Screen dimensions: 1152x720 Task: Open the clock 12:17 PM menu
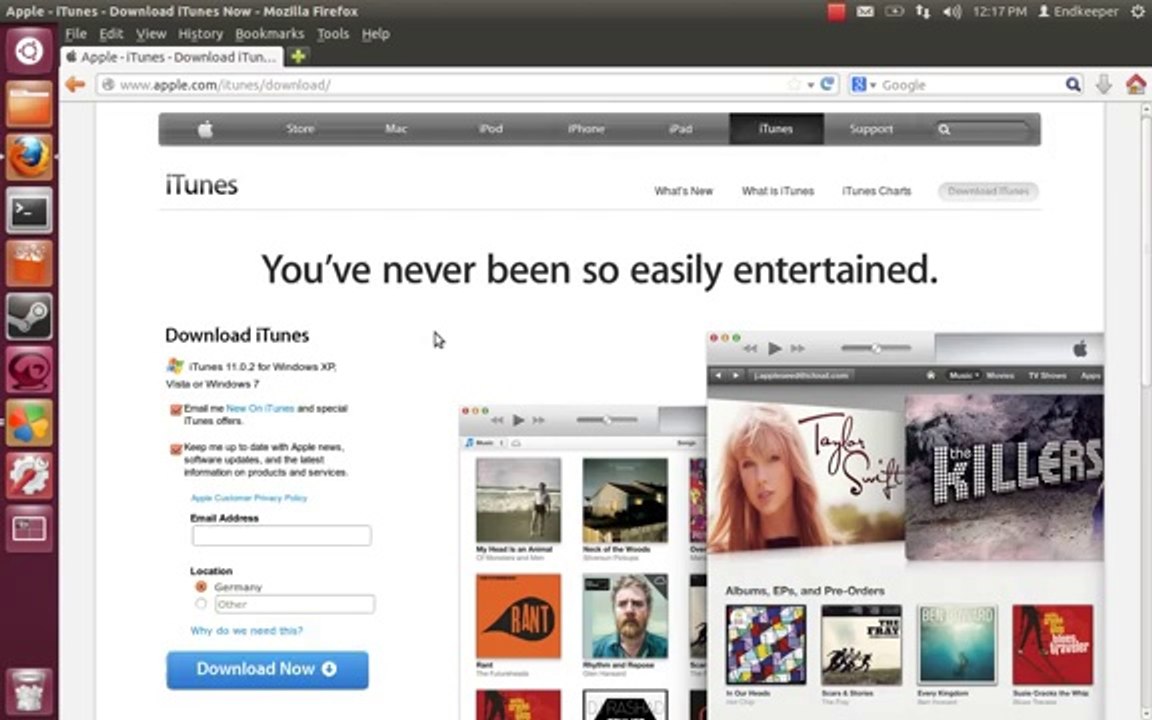999,12
